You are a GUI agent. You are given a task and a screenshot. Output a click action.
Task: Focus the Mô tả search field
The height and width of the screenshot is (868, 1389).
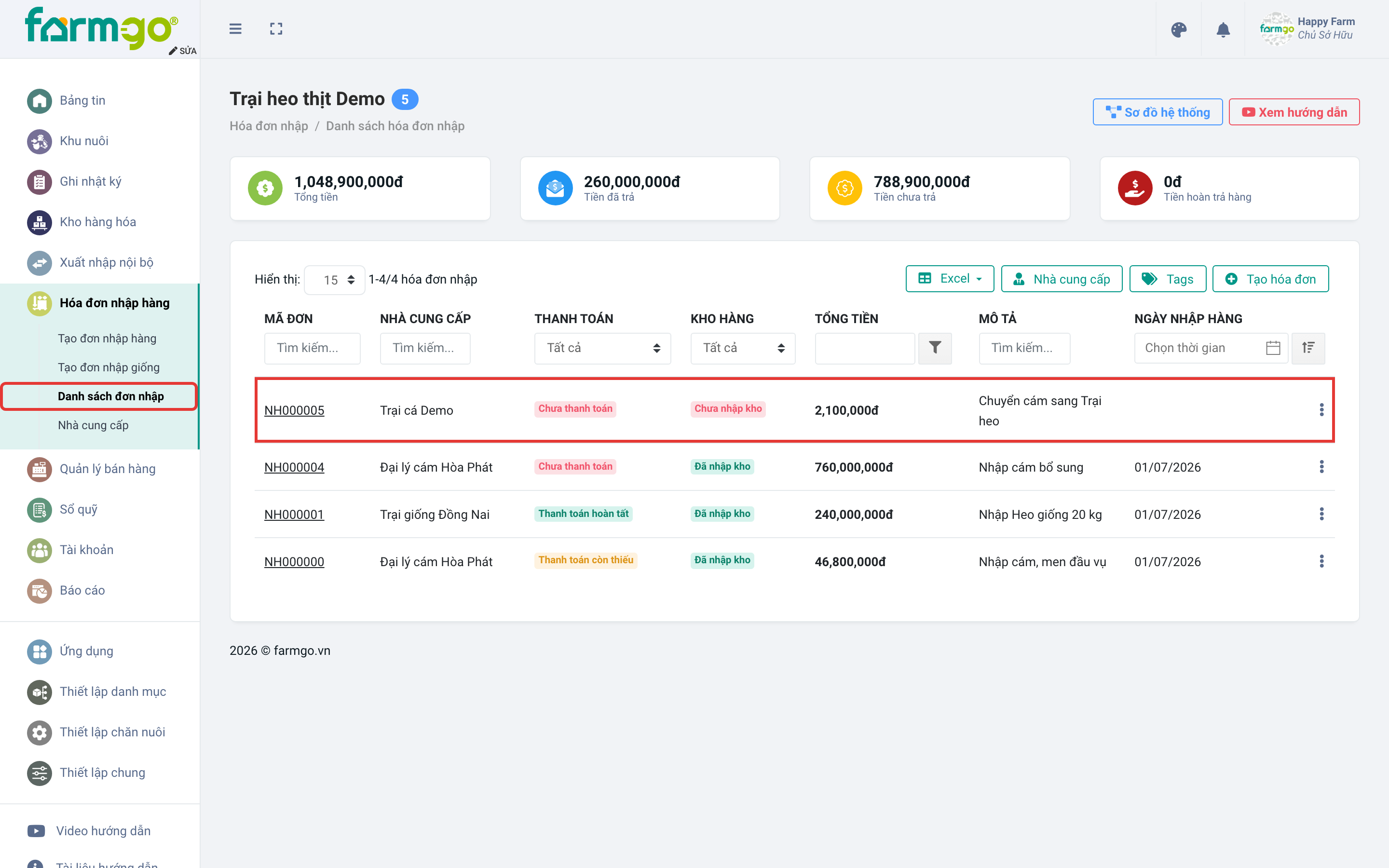tap(1024, 348)
